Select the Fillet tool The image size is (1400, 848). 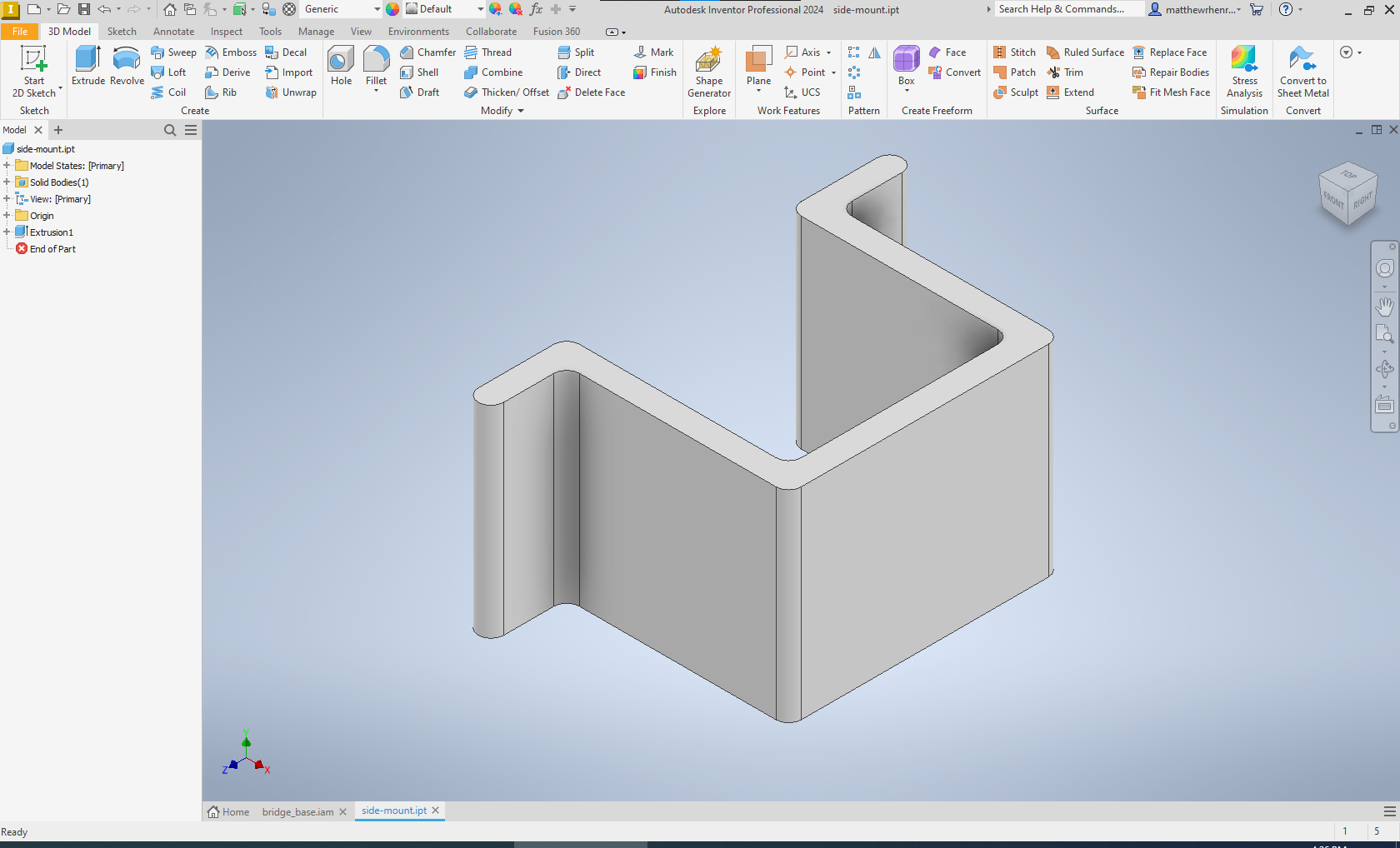[376, 67]
